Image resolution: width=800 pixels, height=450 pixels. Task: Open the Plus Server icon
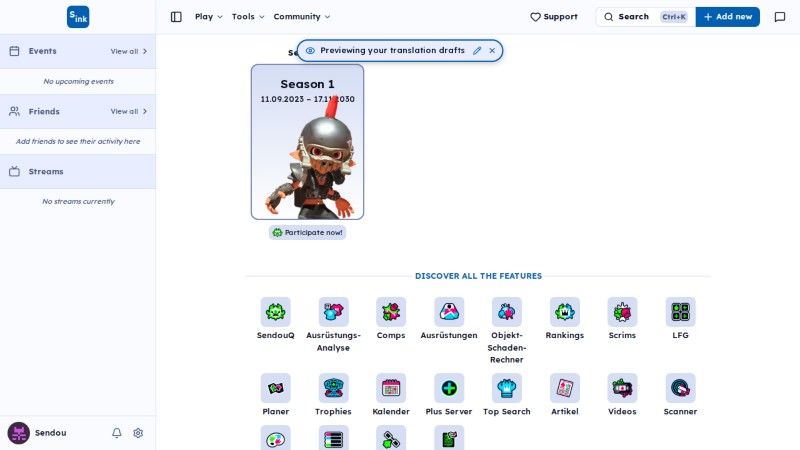[x=449, y=388]
